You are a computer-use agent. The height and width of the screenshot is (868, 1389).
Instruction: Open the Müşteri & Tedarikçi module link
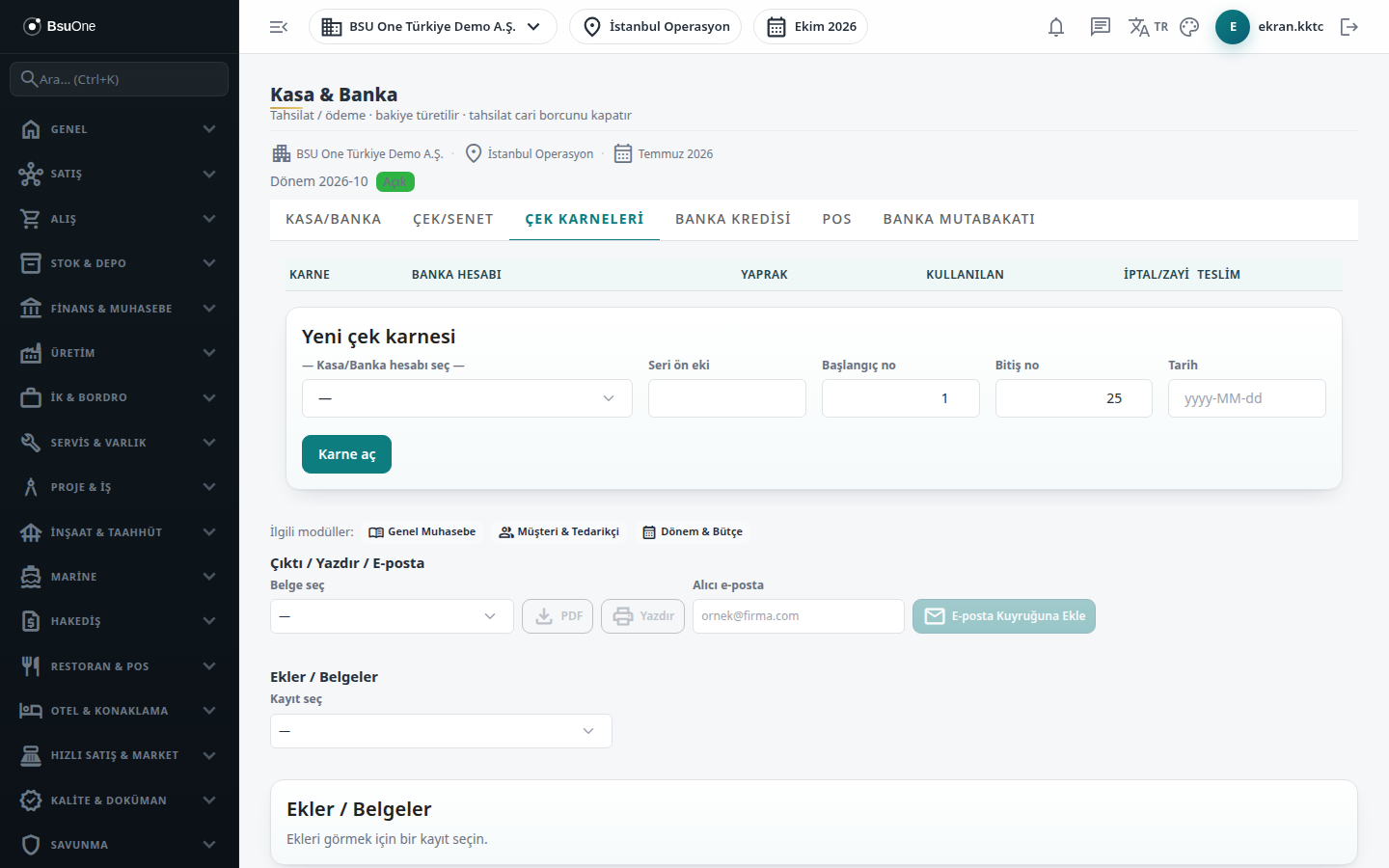tap(559, 532)
